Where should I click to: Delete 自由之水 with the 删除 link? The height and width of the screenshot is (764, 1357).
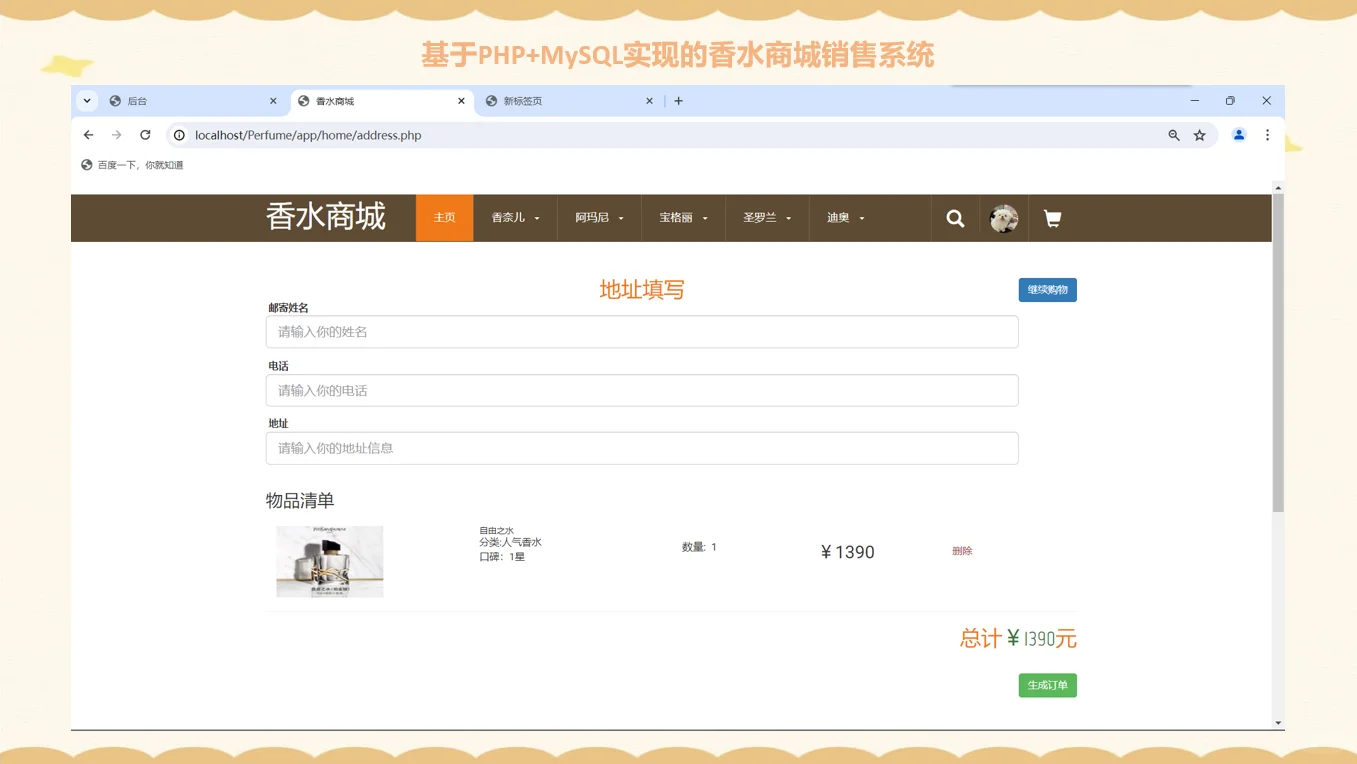coord(962,550)
